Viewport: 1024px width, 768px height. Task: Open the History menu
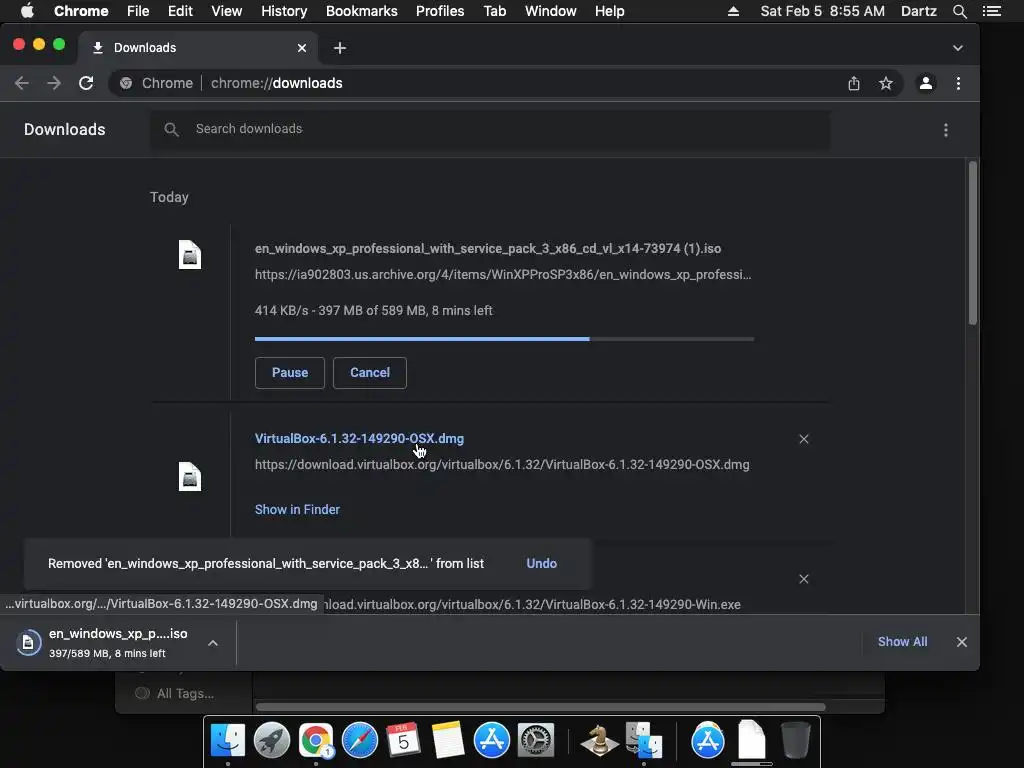click(284, 11)
